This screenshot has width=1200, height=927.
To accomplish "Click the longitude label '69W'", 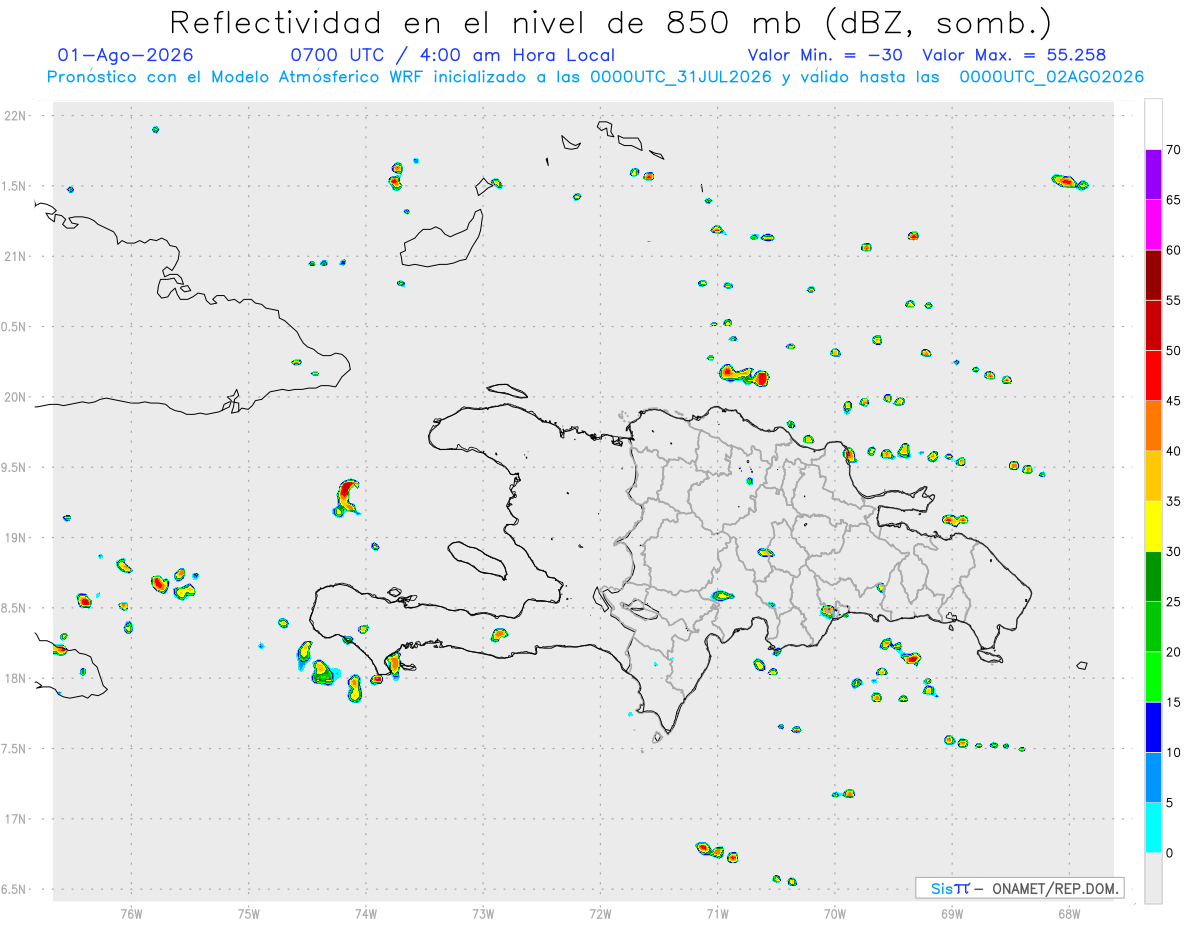I will click(x=952, y=914).
